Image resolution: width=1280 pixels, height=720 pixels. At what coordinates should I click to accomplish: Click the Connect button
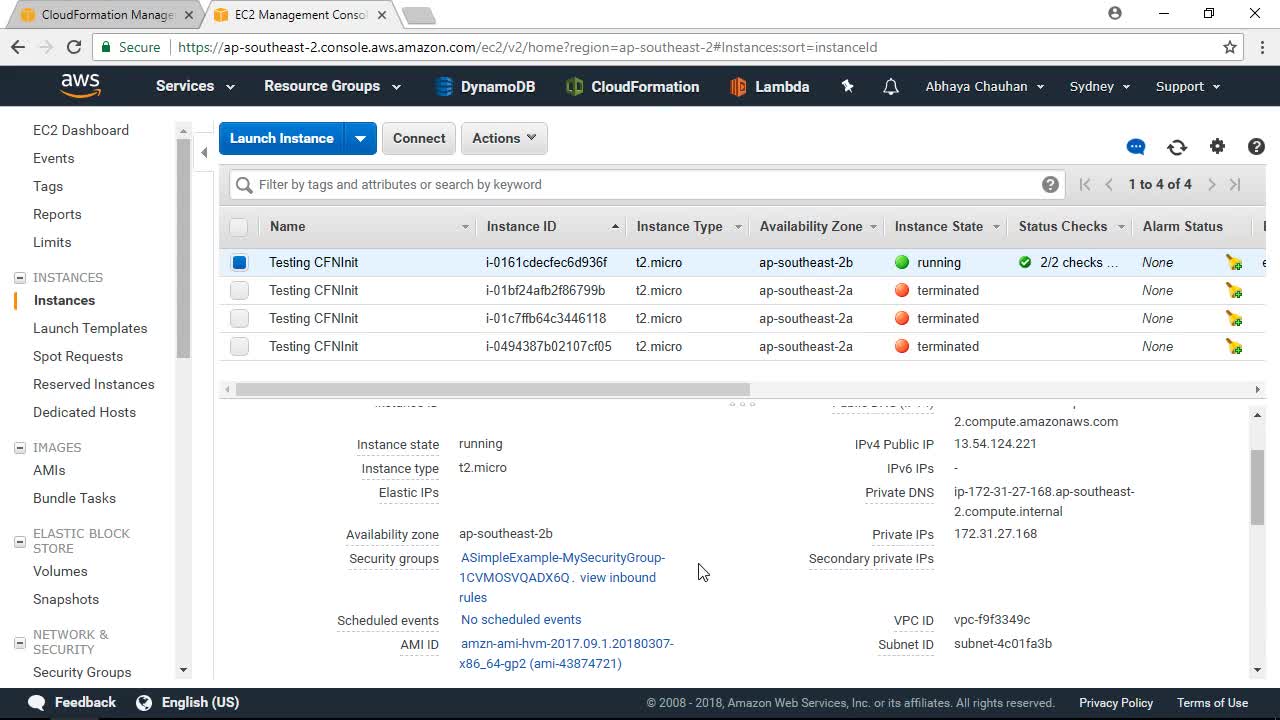[419, 138]
